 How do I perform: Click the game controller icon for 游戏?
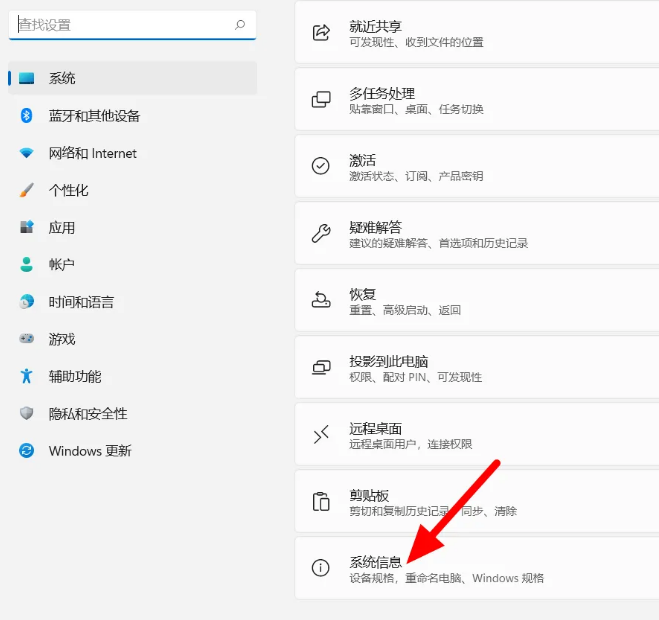coord(27,339)
